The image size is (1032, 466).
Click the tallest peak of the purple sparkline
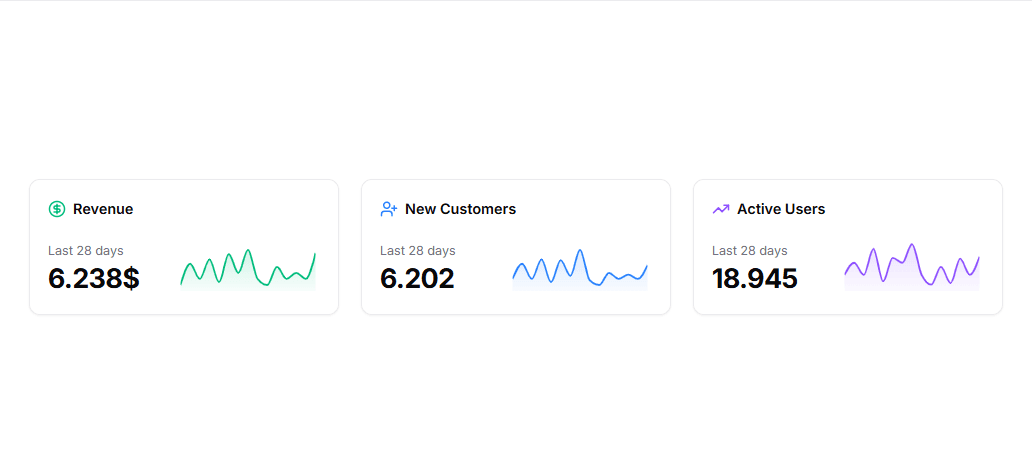[x=911, y=245]
